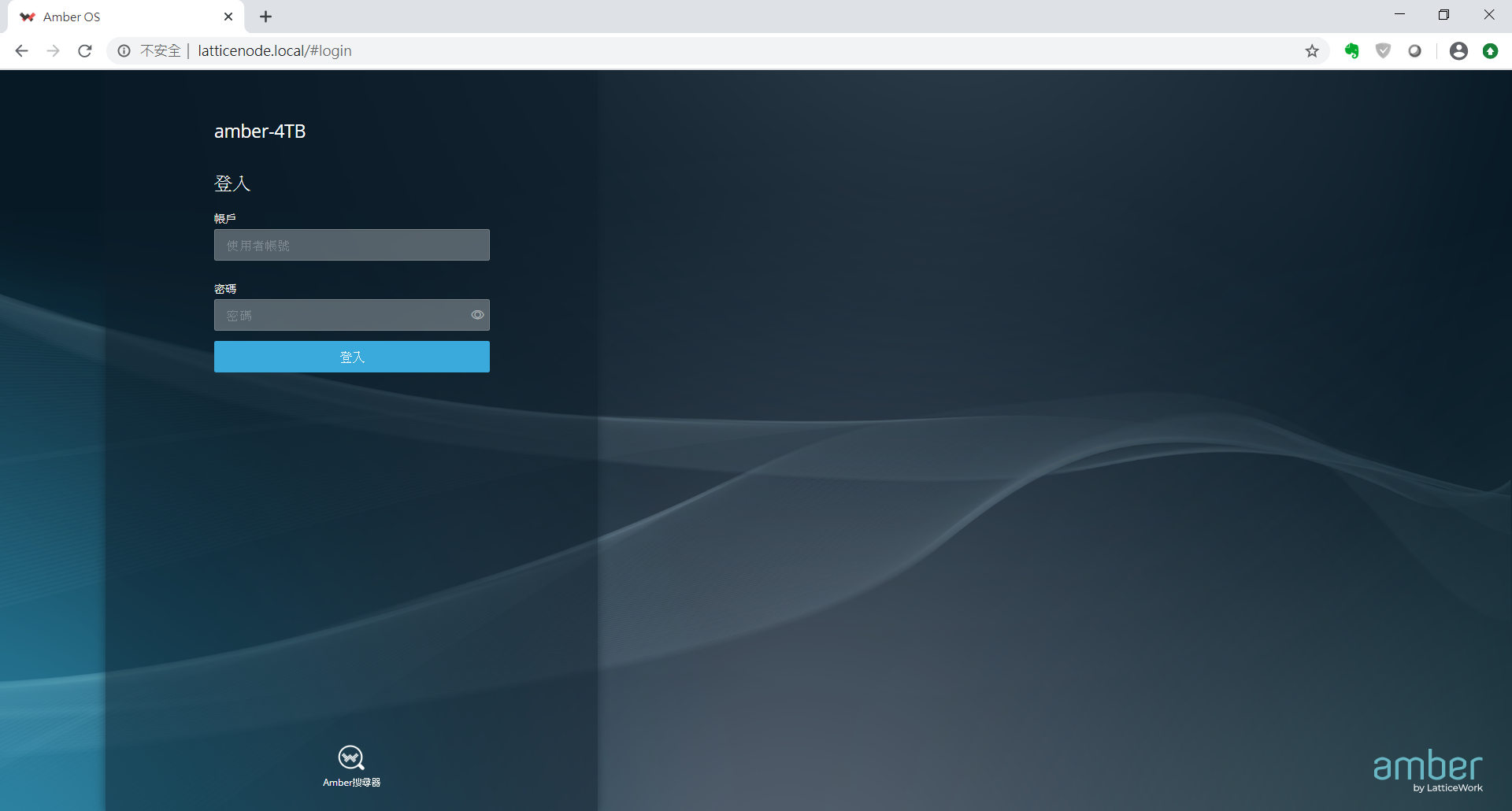Click the Amber搜尋器 label

click(x=351, y=783)
